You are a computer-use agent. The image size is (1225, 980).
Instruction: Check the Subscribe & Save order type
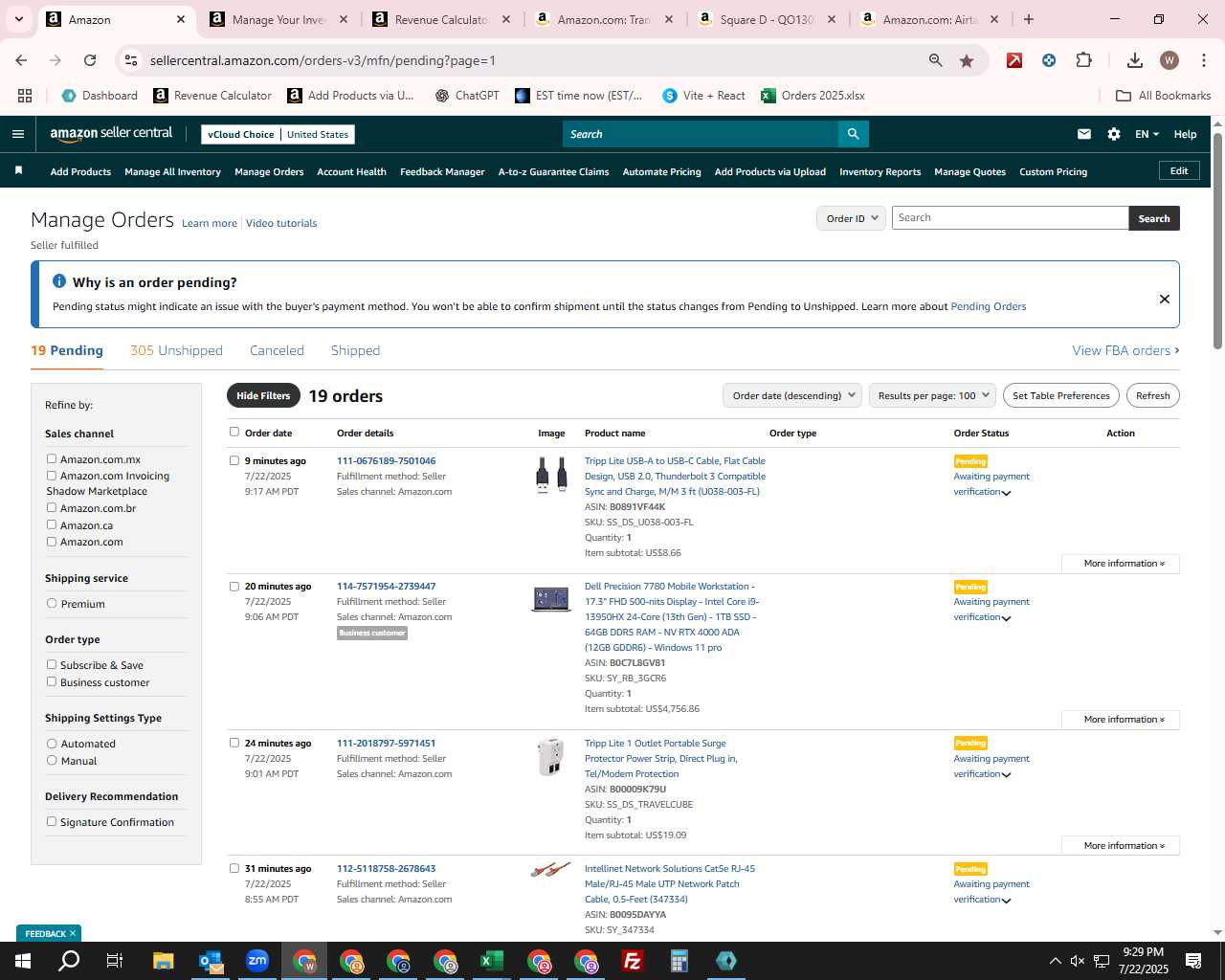coord(52,664)
